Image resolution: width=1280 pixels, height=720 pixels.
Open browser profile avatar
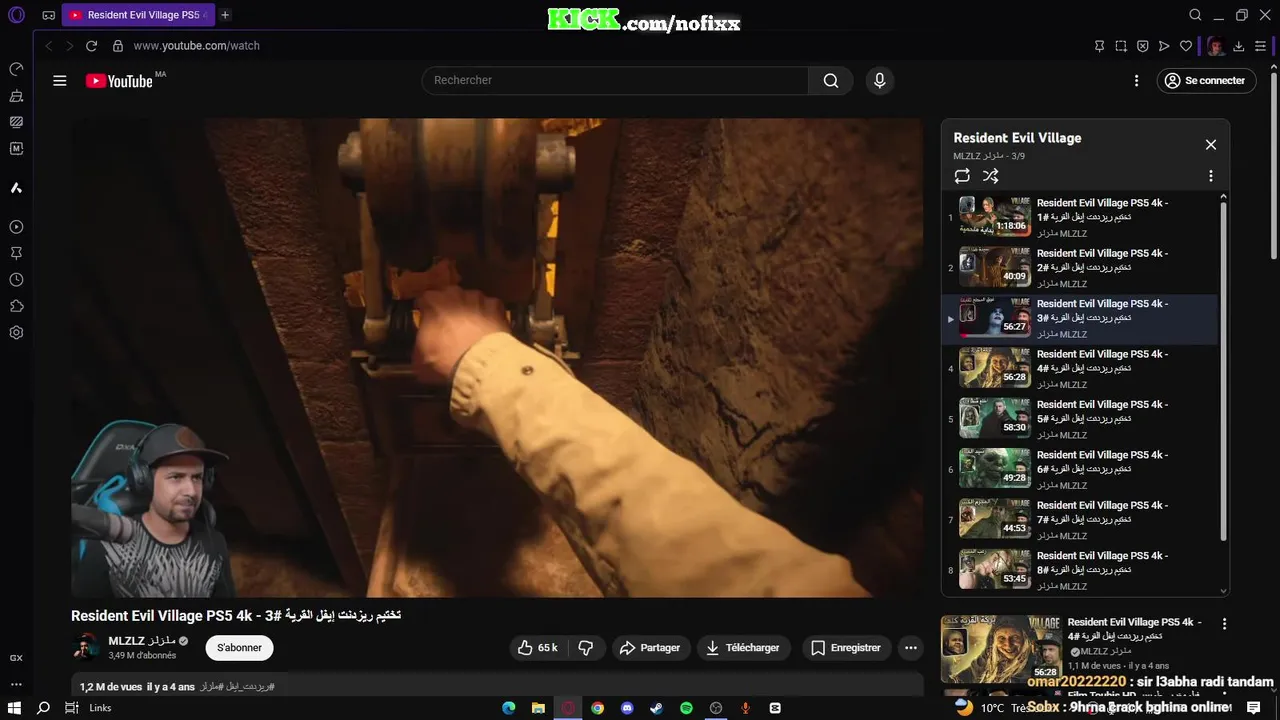(1216, 46)
